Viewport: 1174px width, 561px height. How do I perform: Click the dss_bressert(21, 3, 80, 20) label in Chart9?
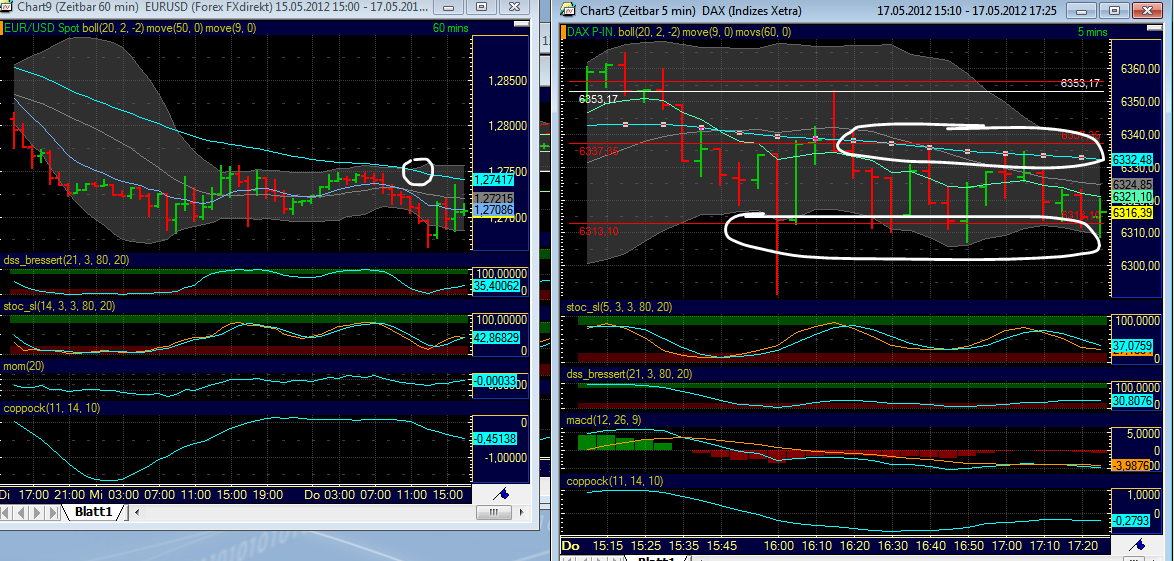[x=67, y=260]
